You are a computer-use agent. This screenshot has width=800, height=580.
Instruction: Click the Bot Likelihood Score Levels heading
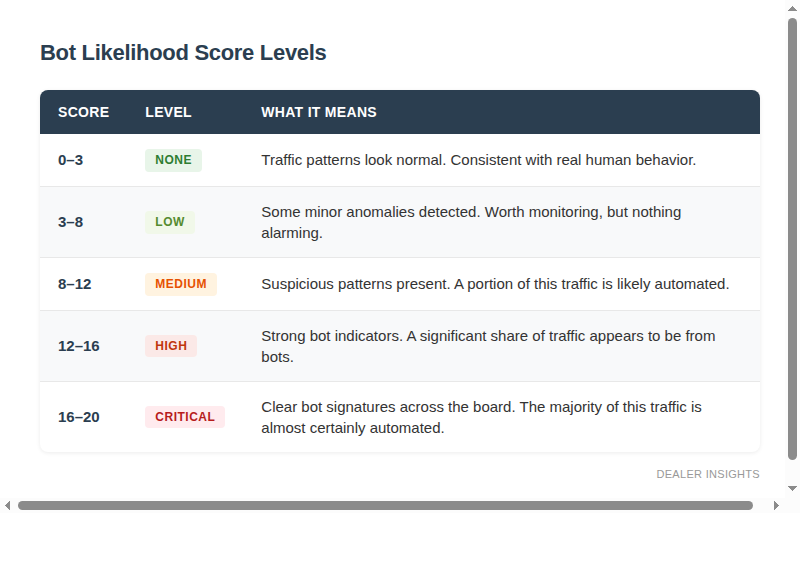[x=183, y=53]
